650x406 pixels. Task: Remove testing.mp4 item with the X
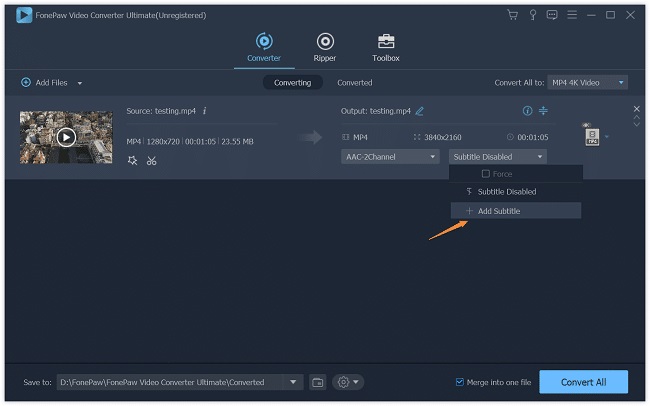[x=637, y=109]
